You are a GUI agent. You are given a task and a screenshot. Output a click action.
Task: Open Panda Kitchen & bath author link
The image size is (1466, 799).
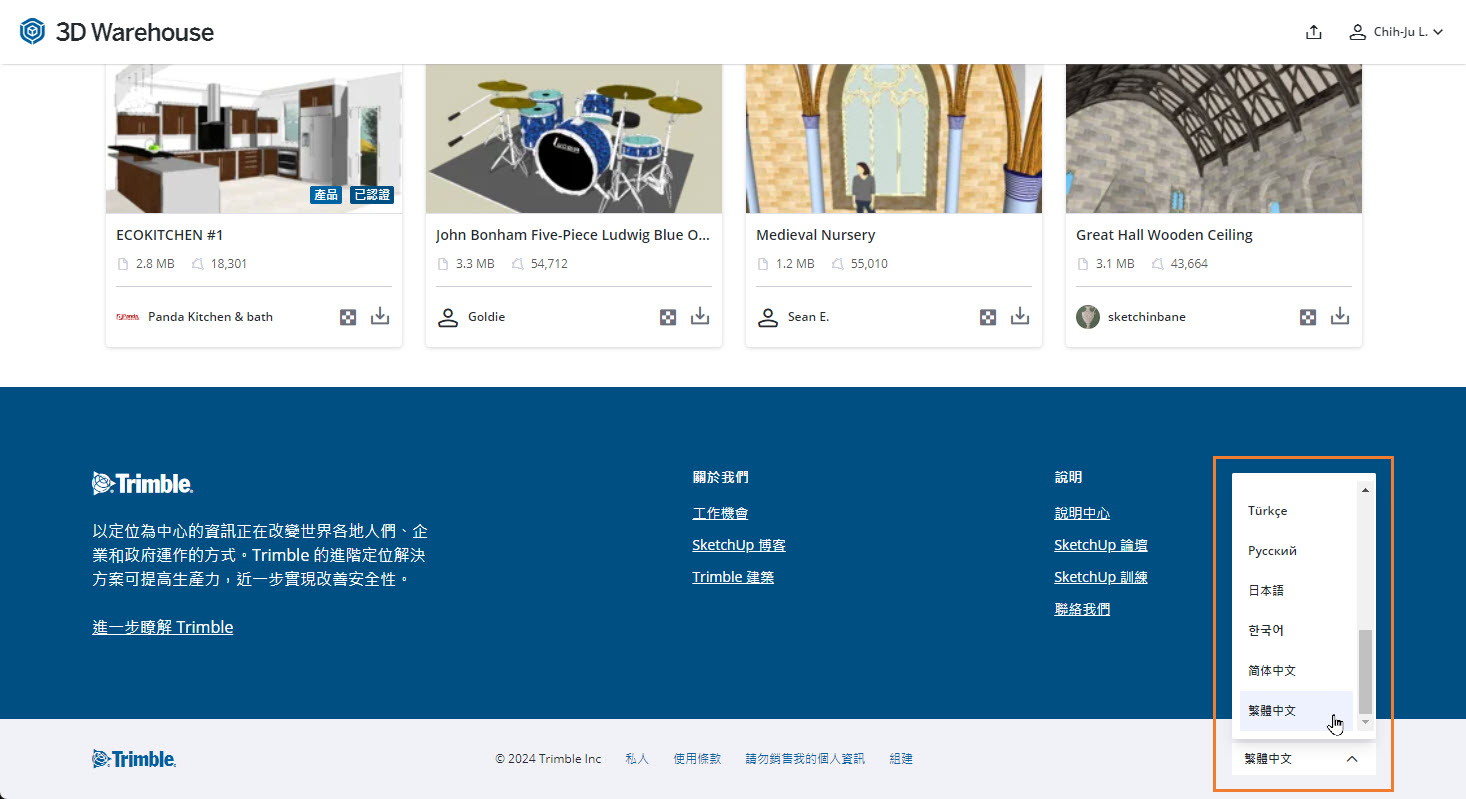point(210,317)
